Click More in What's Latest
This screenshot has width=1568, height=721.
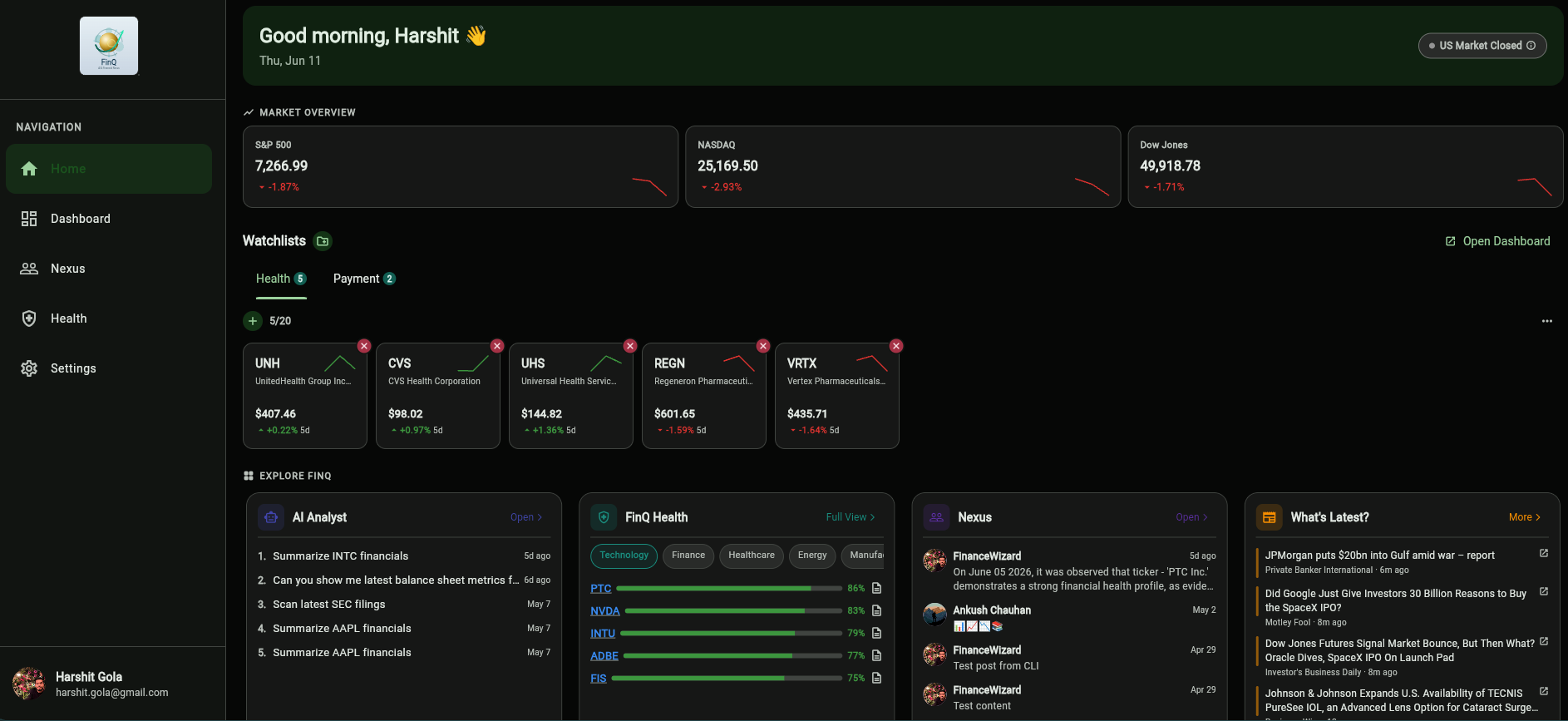1525,517
